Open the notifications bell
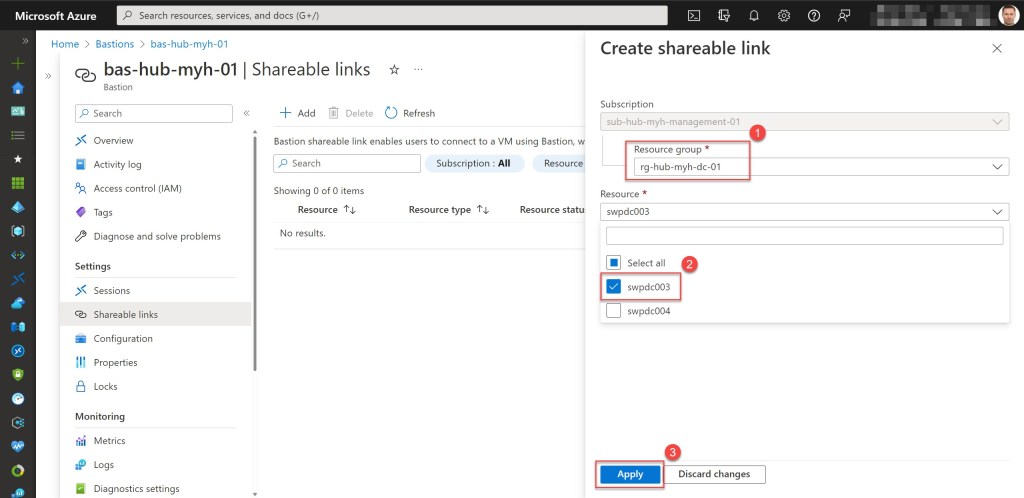The height and width of the screenshot is (498, 1024). [x=754, y=15]
